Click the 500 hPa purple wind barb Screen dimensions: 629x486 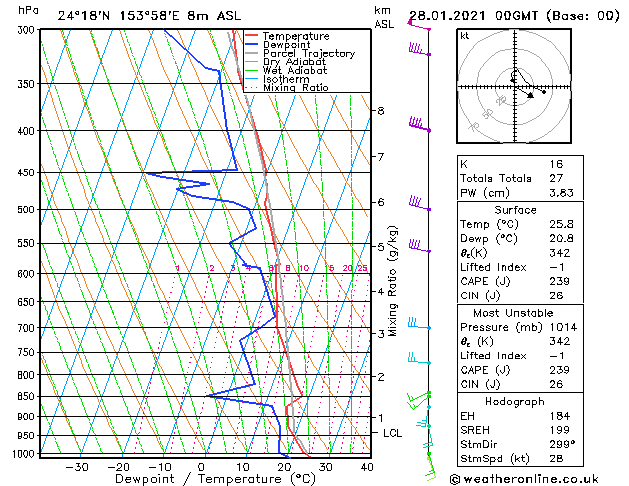pyautogui.click(x=420, y=203)
